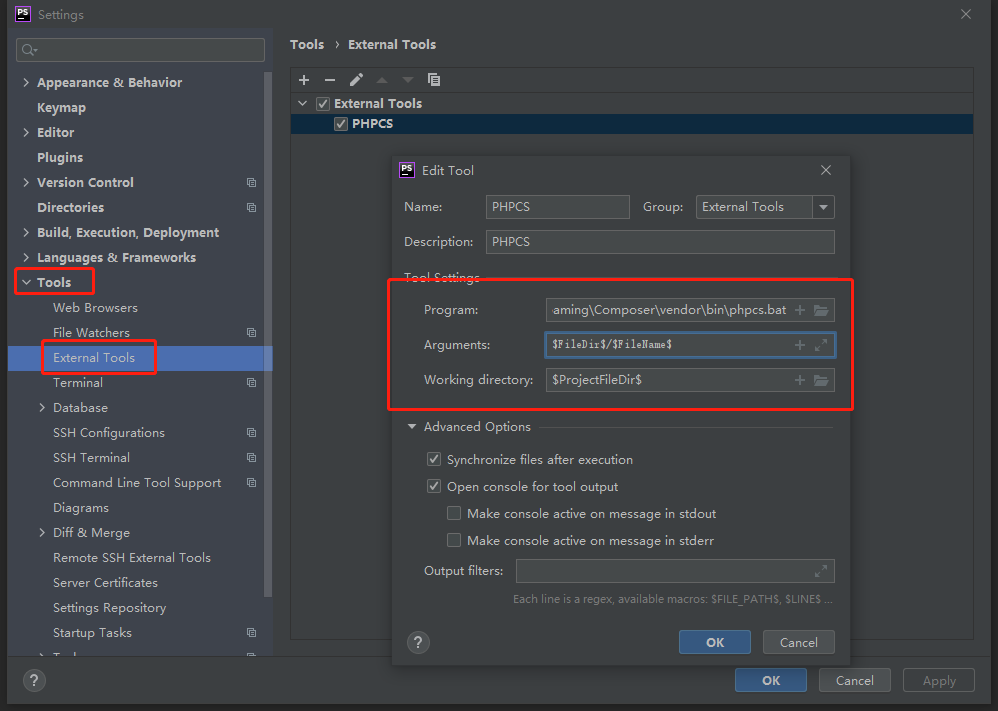Click settings tree vertical scrollbar
This screenshot has height=711, width=998.
pyautogui.click(x=268, y=334)
